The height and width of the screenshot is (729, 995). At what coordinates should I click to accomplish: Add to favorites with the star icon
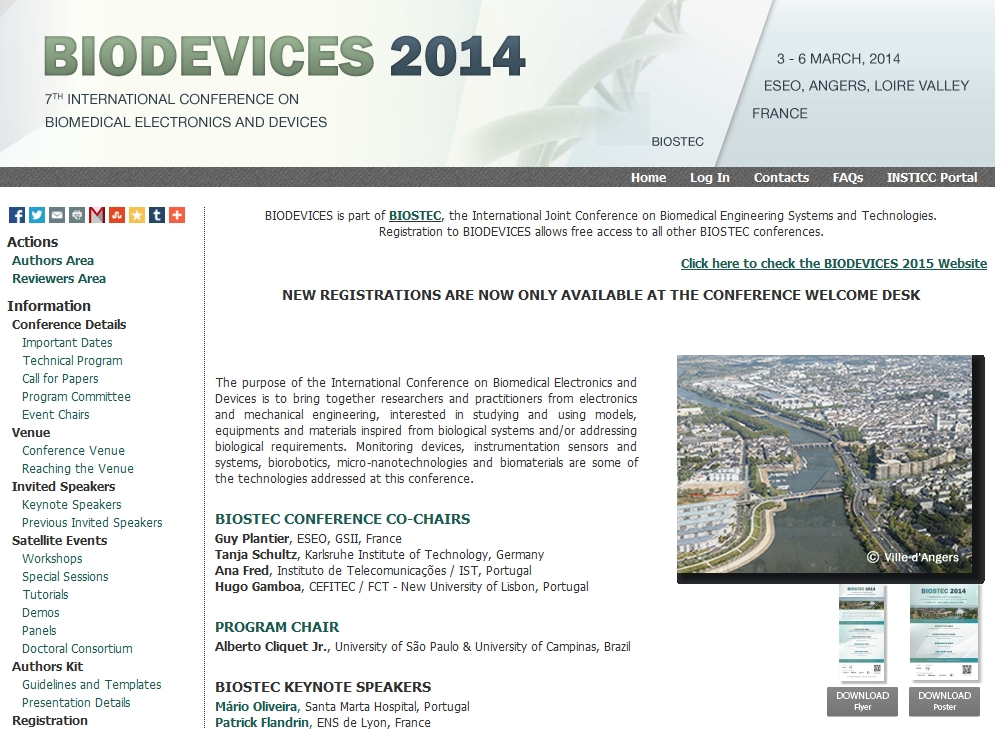(x=137, y=215)
